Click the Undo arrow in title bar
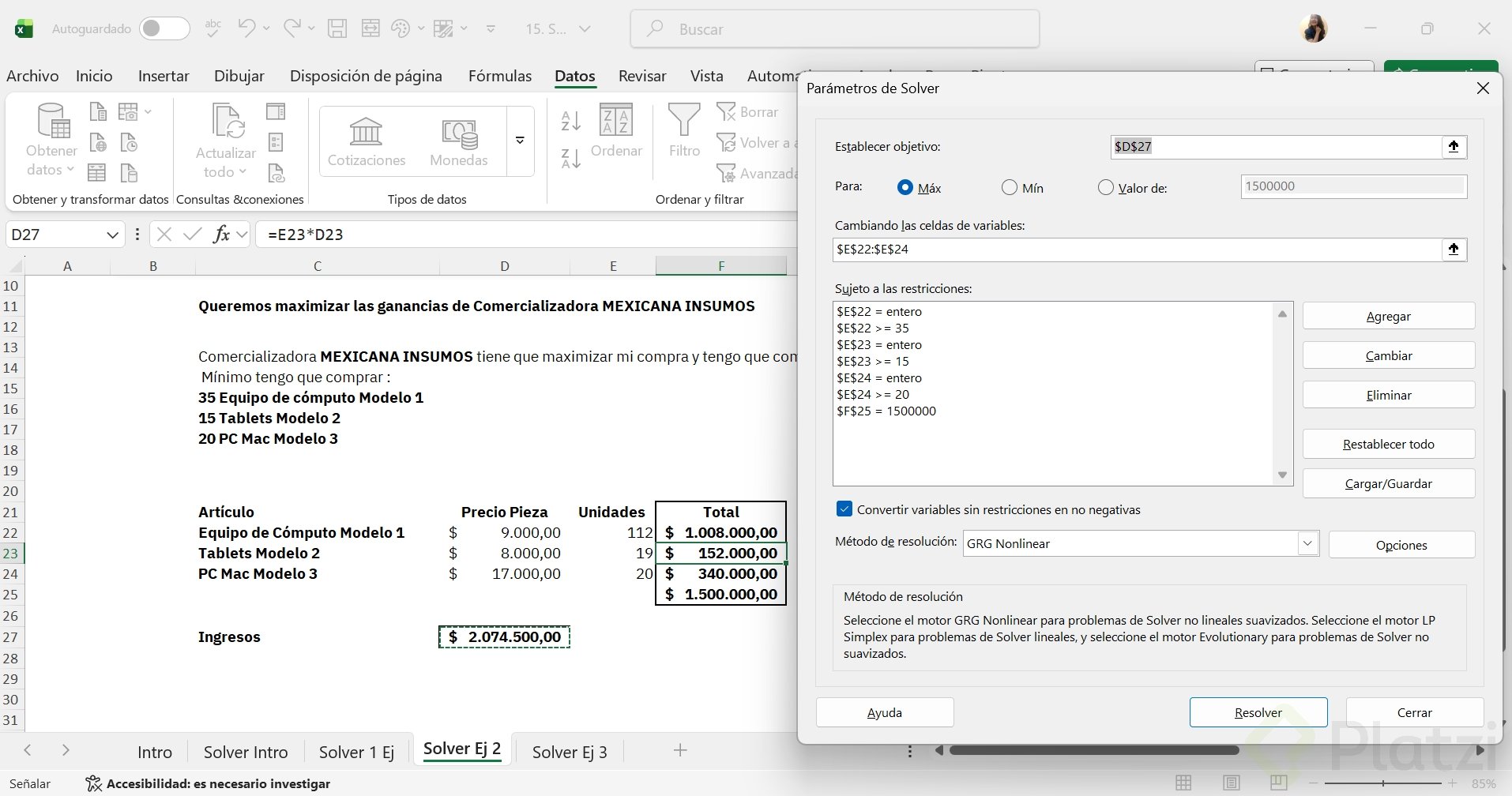This screenshot has width=1512, height=796. tap(246, 28)
